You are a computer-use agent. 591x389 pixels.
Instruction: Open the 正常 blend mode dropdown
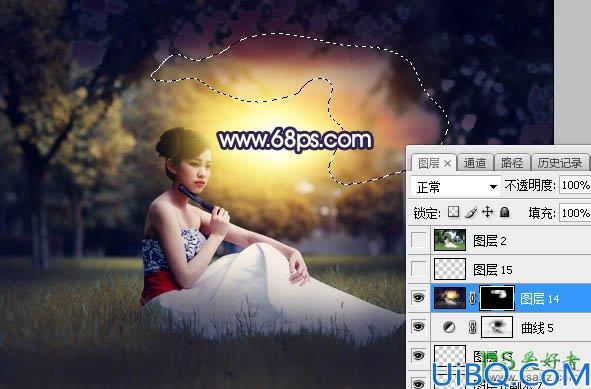(x=456, y=187)
